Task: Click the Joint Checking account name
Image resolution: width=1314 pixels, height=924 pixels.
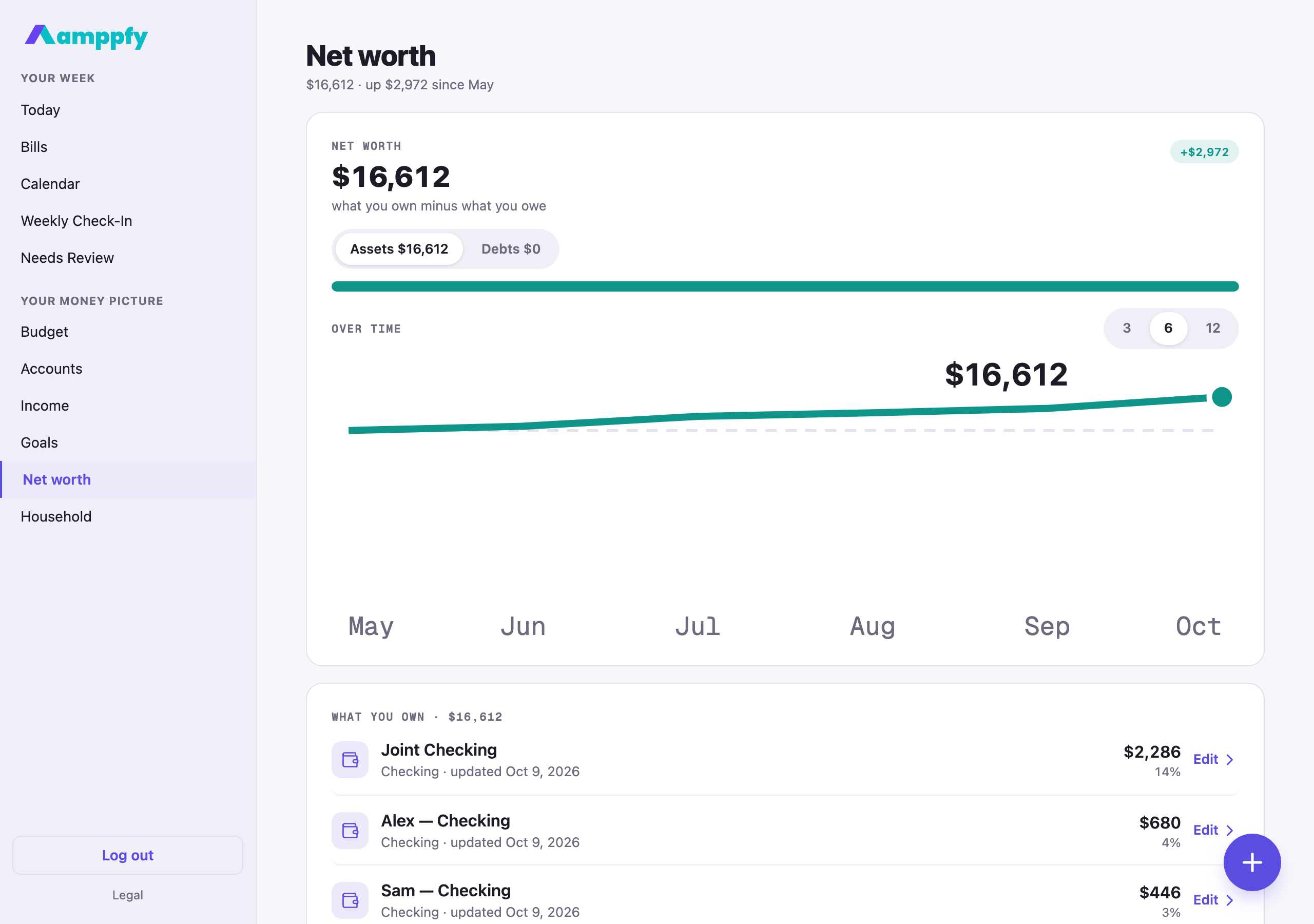Action: (439, 750)
